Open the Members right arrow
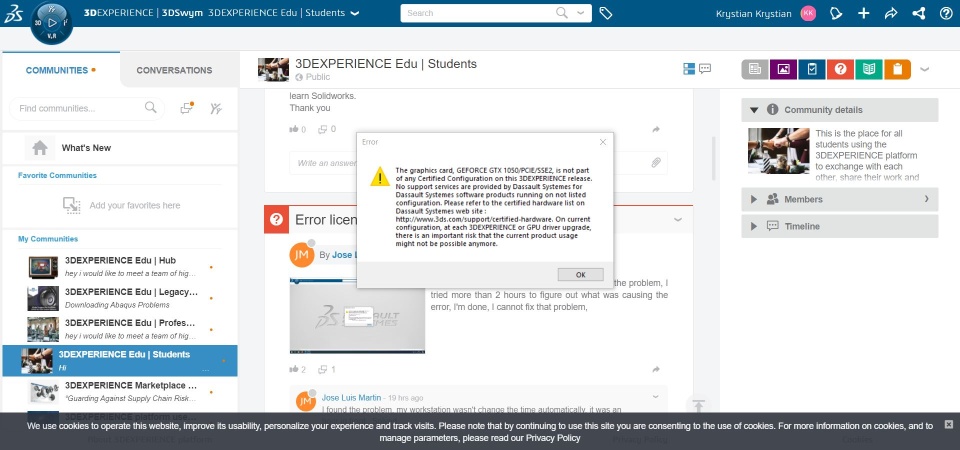This screenshot has width=960, height=450. click(926, 198)
